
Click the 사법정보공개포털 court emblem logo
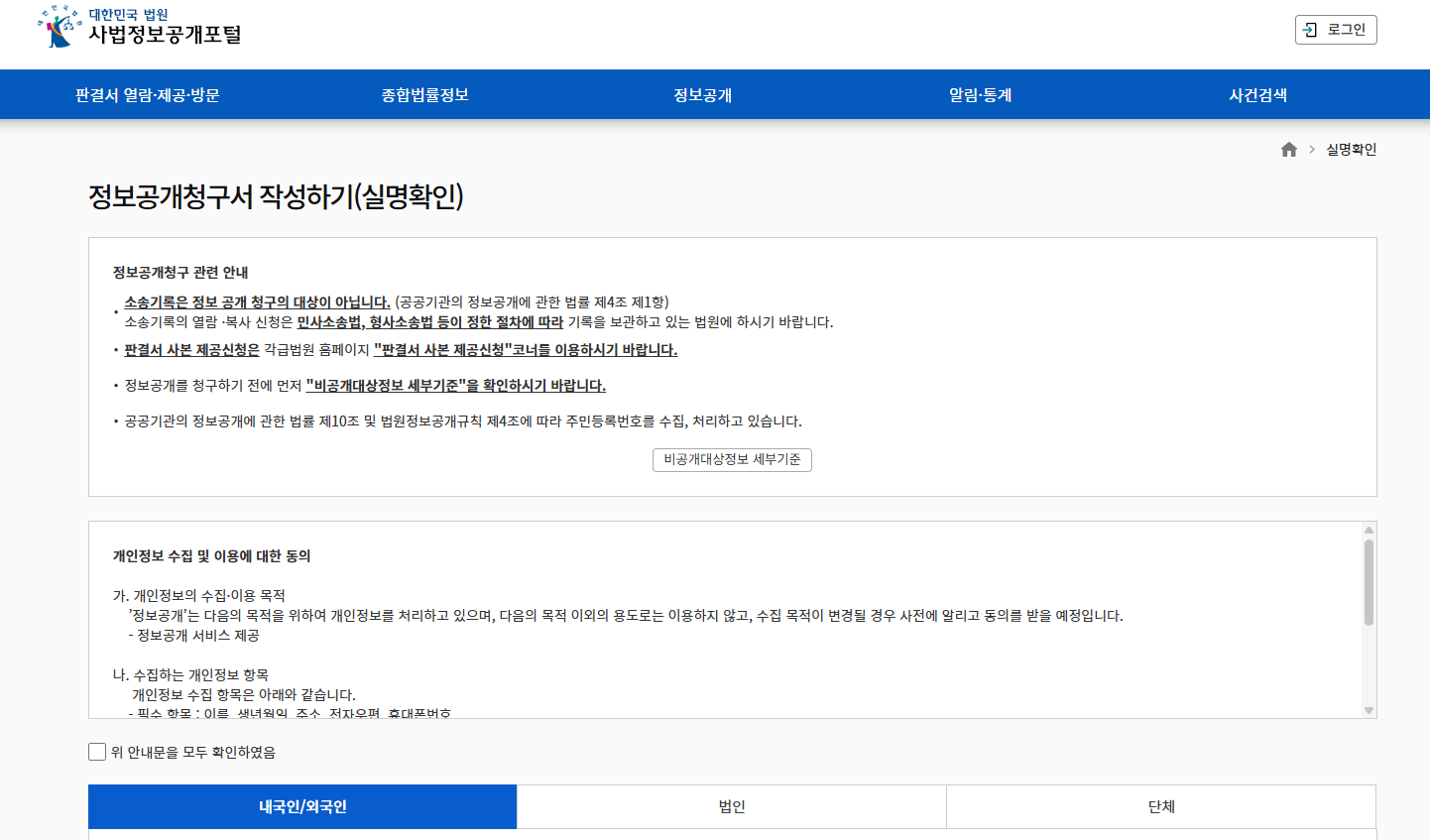55,28
